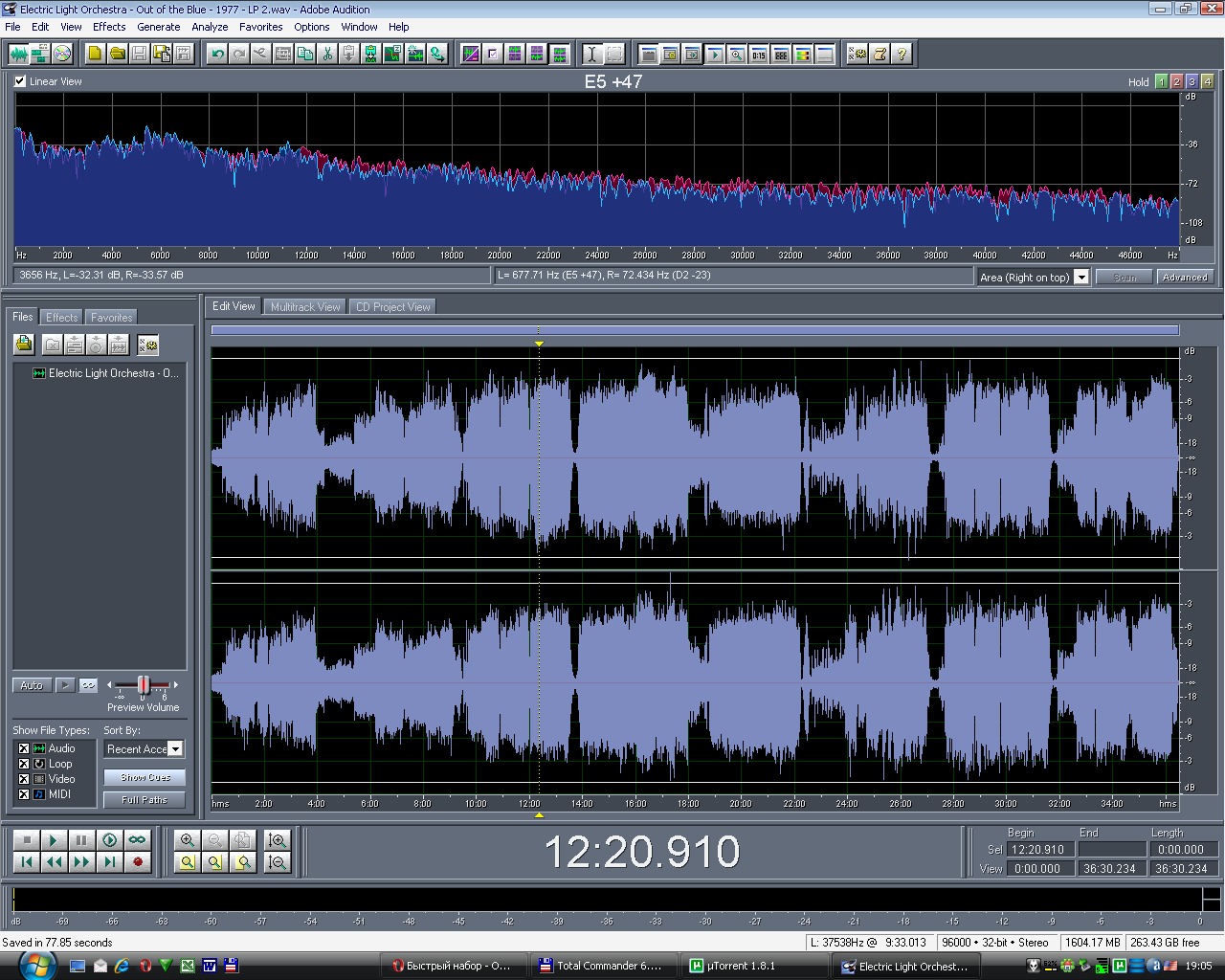This screenshot has height=980, width=1225.
Task: Click the Auto preview button
Action: click(32, 685)
